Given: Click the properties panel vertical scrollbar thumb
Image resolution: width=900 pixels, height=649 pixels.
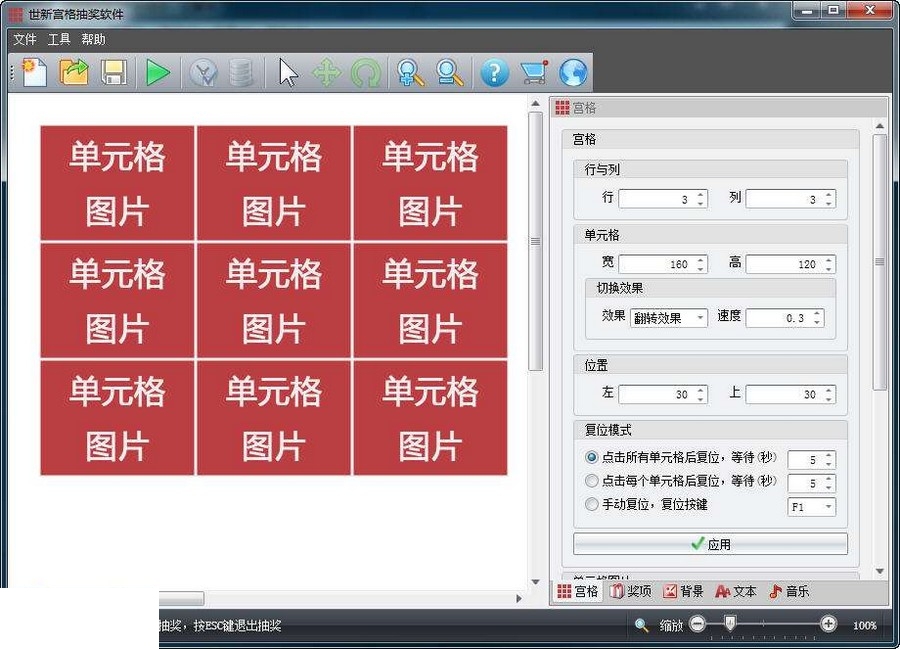Looking at the screenshot, I should (x=880, y=262).
